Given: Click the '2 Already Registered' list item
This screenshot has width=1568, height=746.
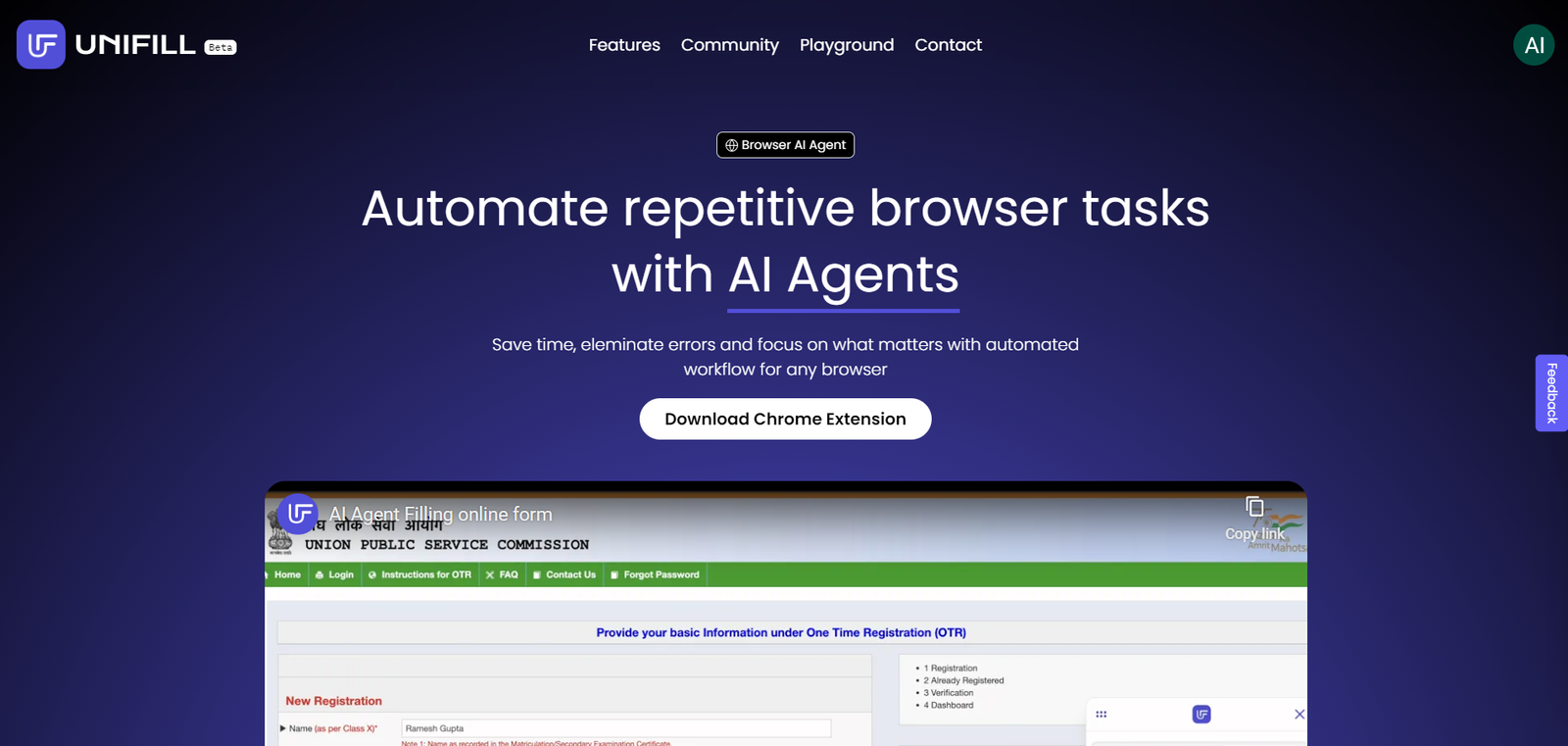Looking at the screenshot, I should (x=963, y=680).
